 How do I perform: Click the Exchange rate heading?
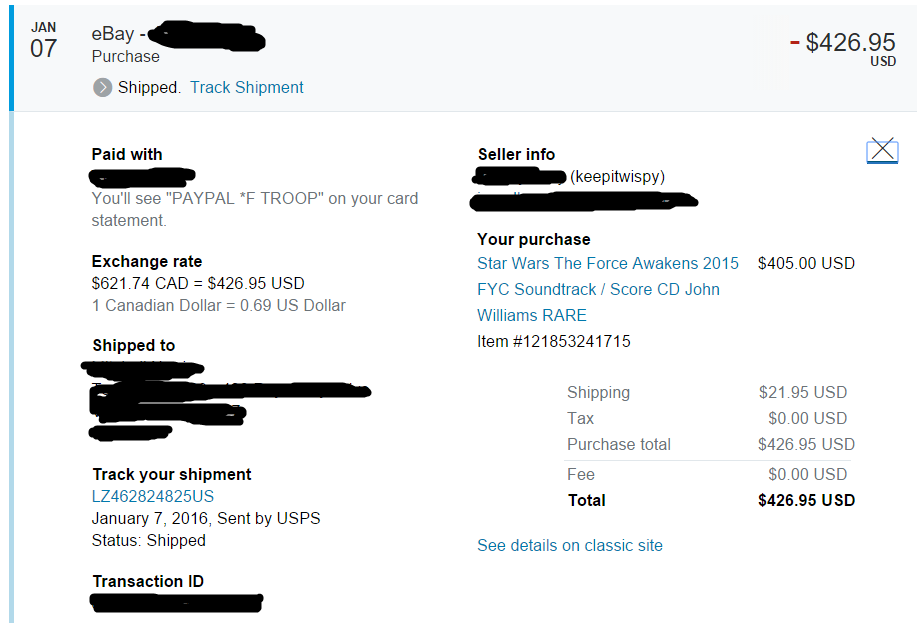click(147, 262)
